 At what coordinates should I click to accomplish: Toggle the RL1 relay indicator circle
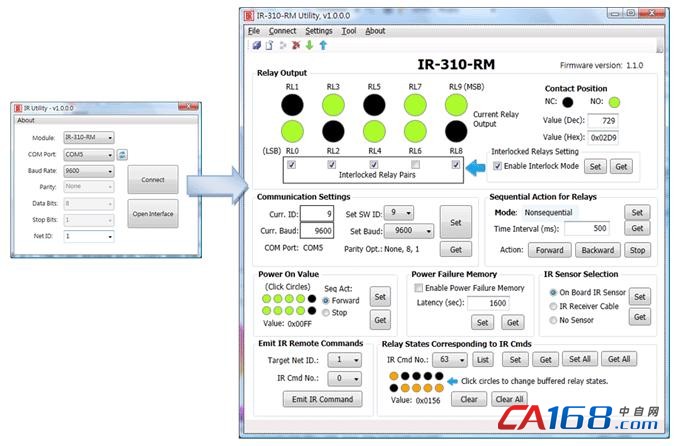click(292, 105)
